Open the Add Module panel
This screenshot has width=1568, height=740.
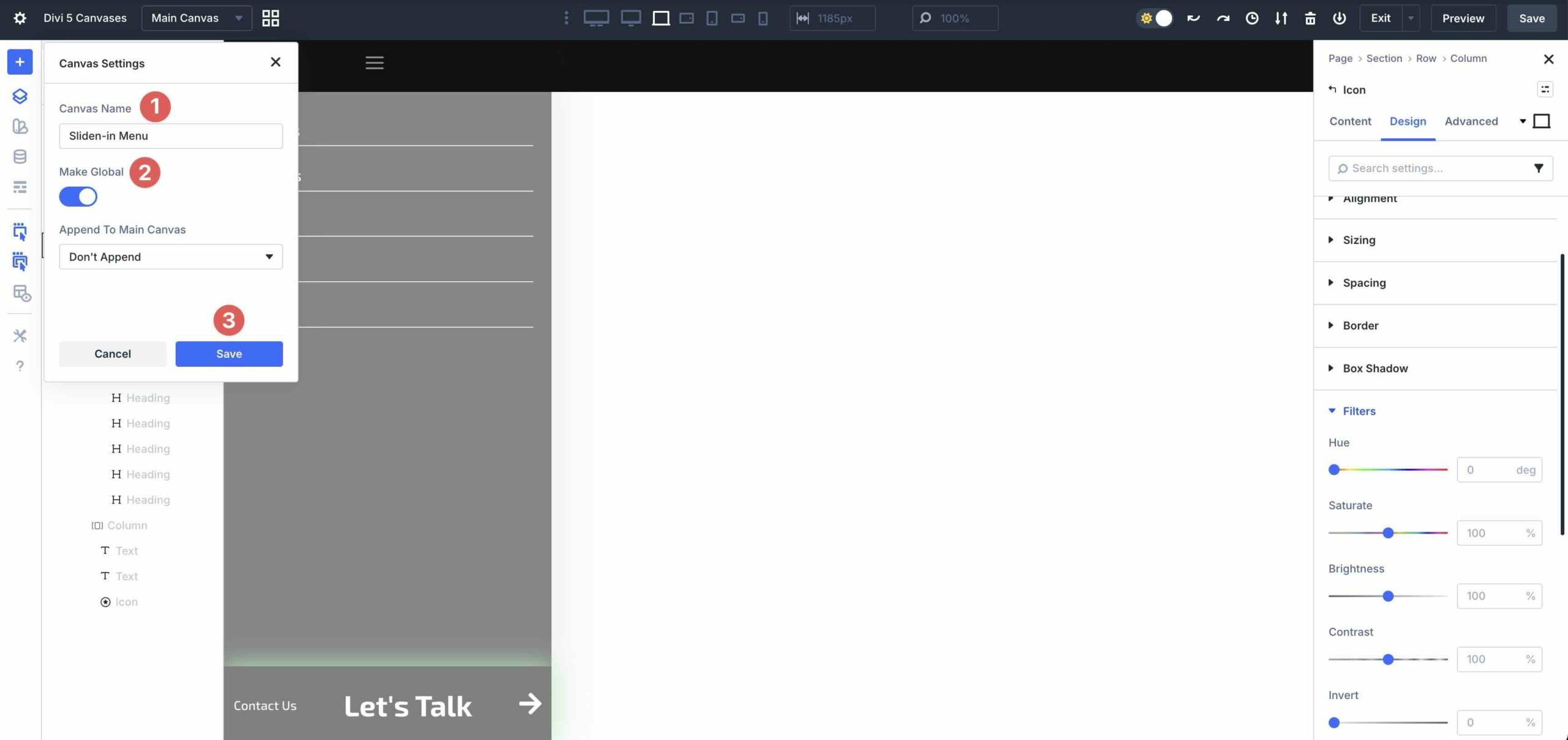[x=20, y=61]
